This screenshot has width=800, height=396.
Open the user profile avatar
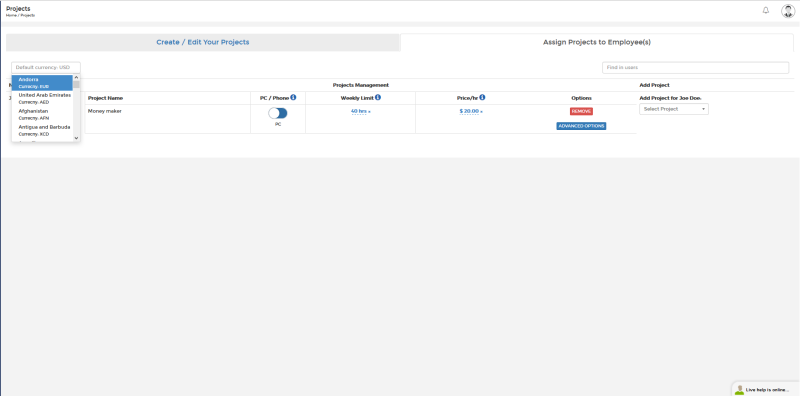click(788, 11)
